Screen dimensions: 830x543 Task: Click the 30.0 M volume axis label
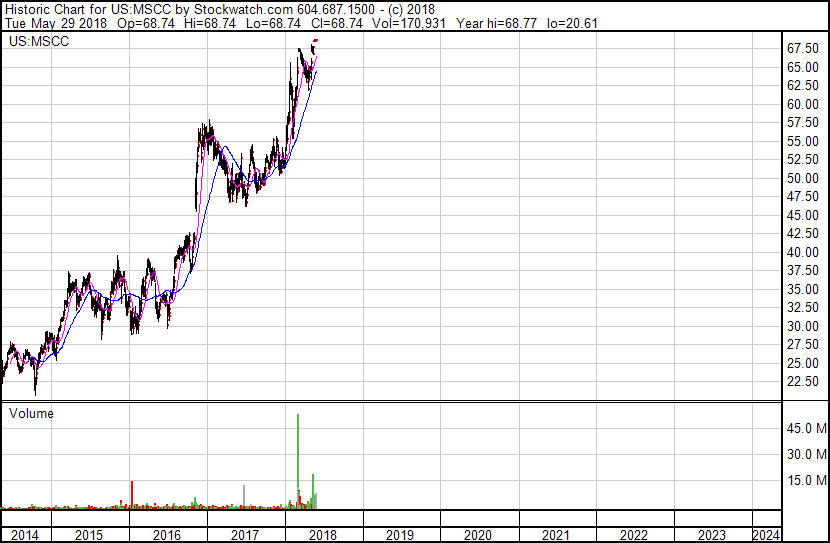[x=807, y=454]
